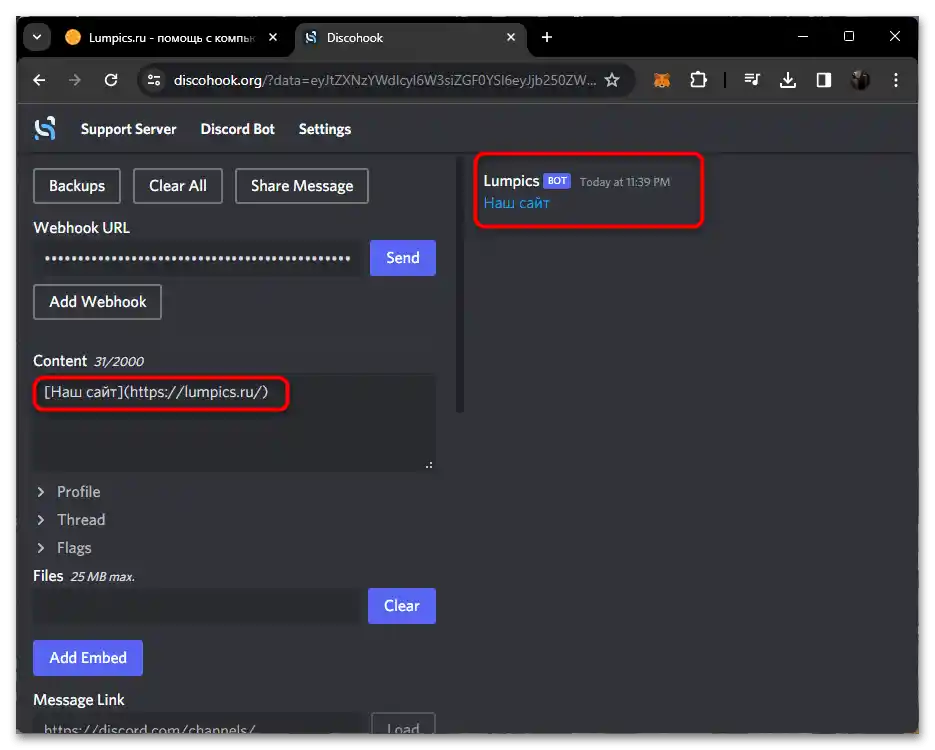Open the Support Server link
This screenshot has width=935, height=750.
coord(128,129)
